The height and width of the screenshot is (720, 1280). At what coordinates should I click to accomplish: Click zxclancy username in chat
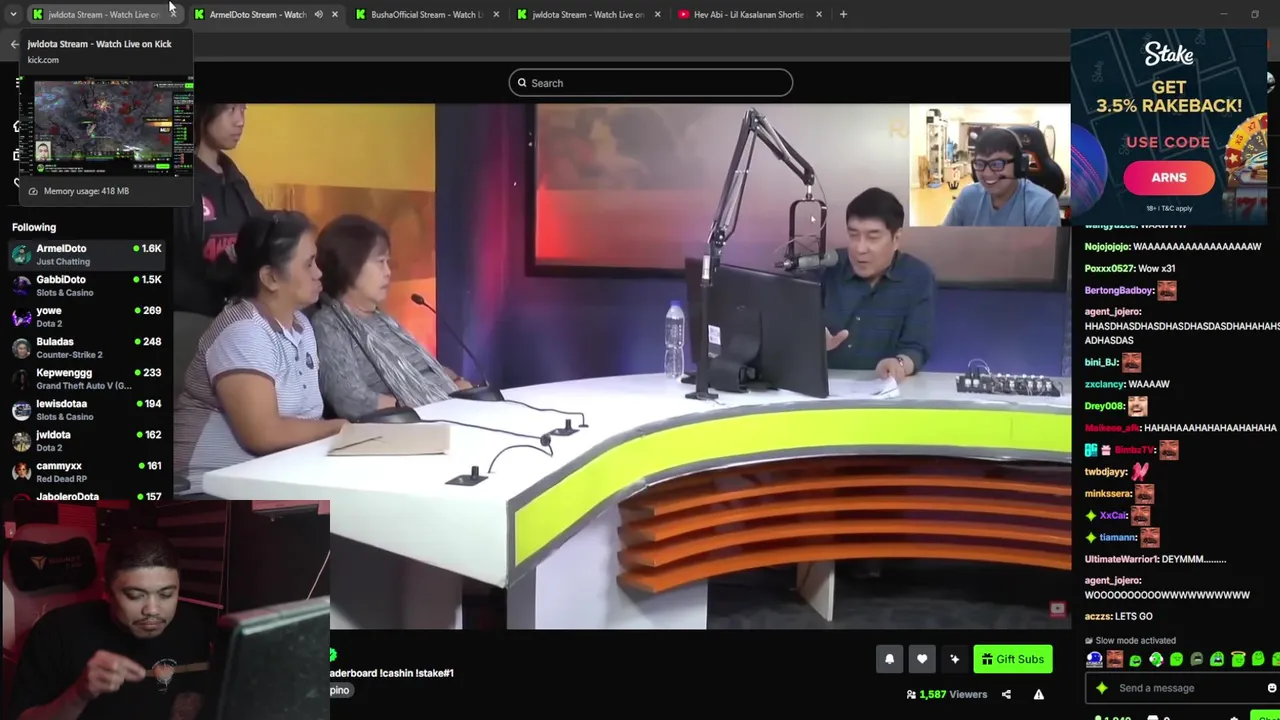[x=1104, y=384]
